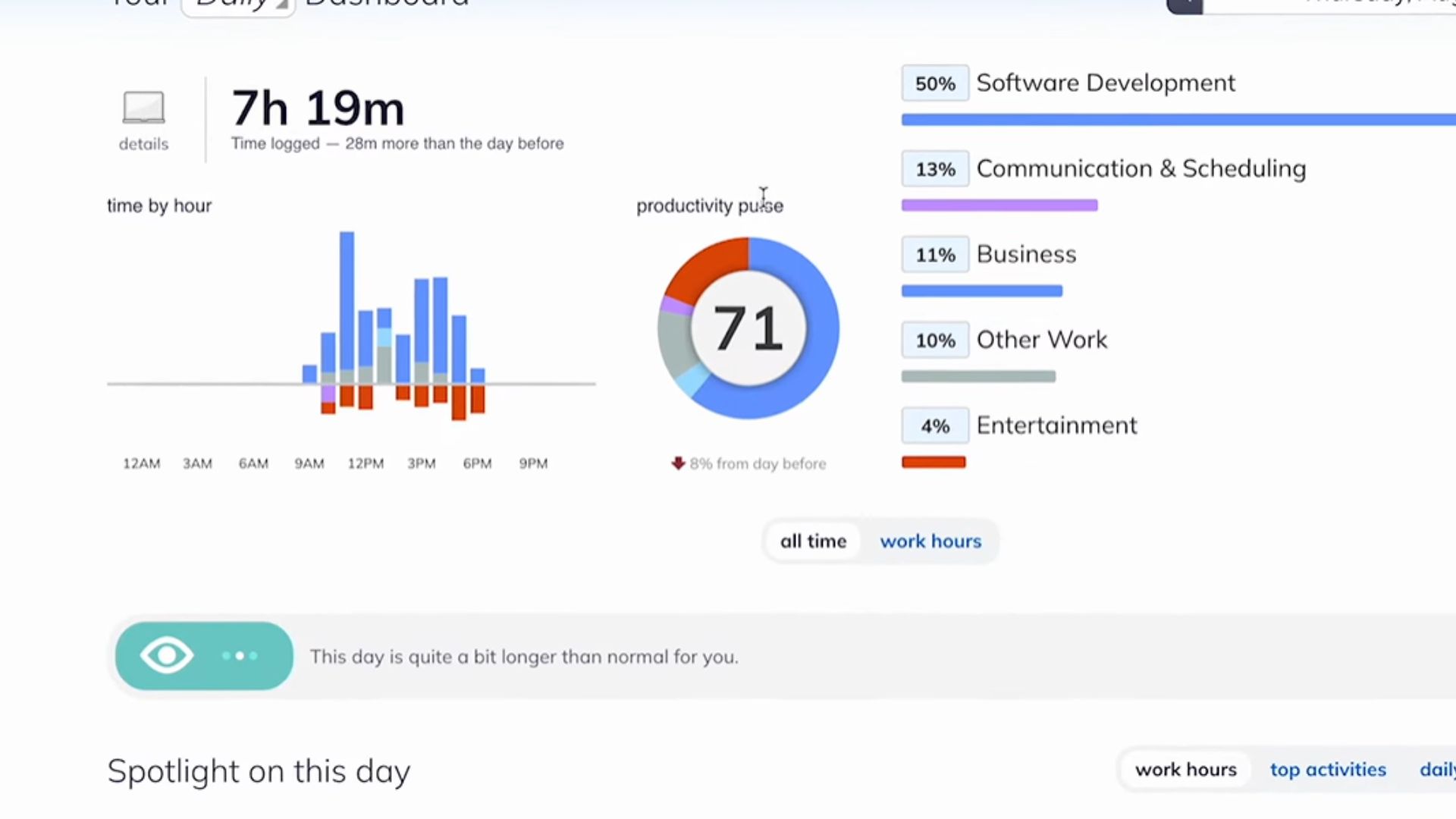Switch the category toggle to work hours
The image size is (1456, 819).
point(930,541)
